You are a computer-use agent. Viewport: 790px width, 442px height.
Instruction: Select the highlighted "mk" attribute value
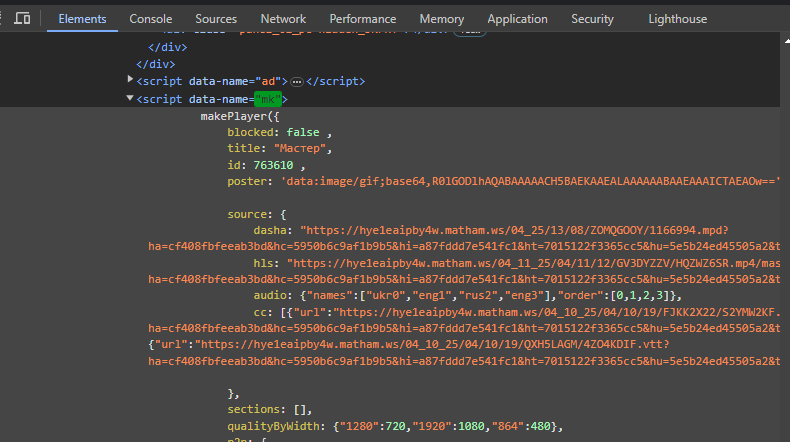click(268, 99)
